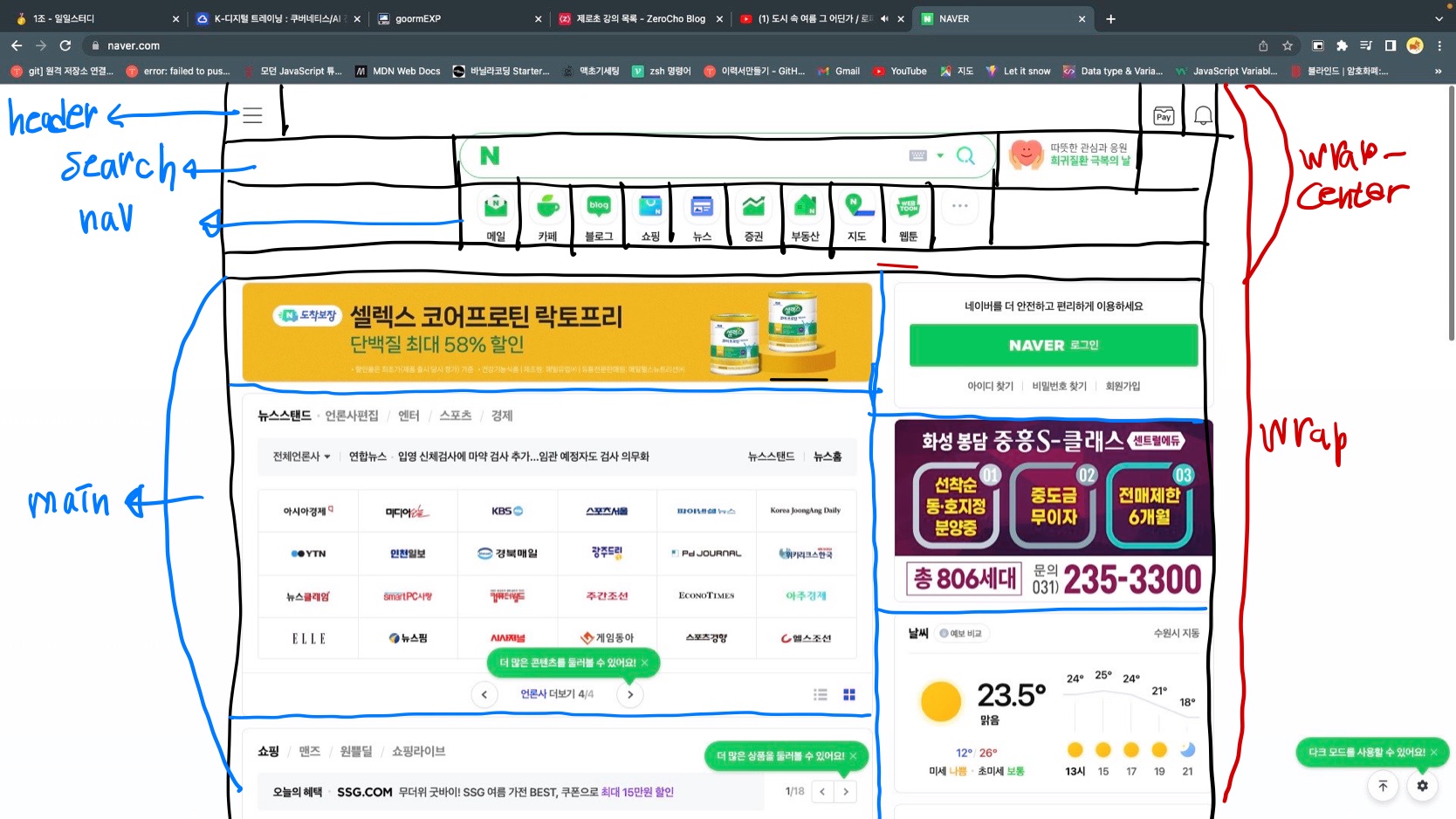Screen dimensions: 1456x819
Task: Open Chrome extensions puzzle icon
Action: (1343, 45)
